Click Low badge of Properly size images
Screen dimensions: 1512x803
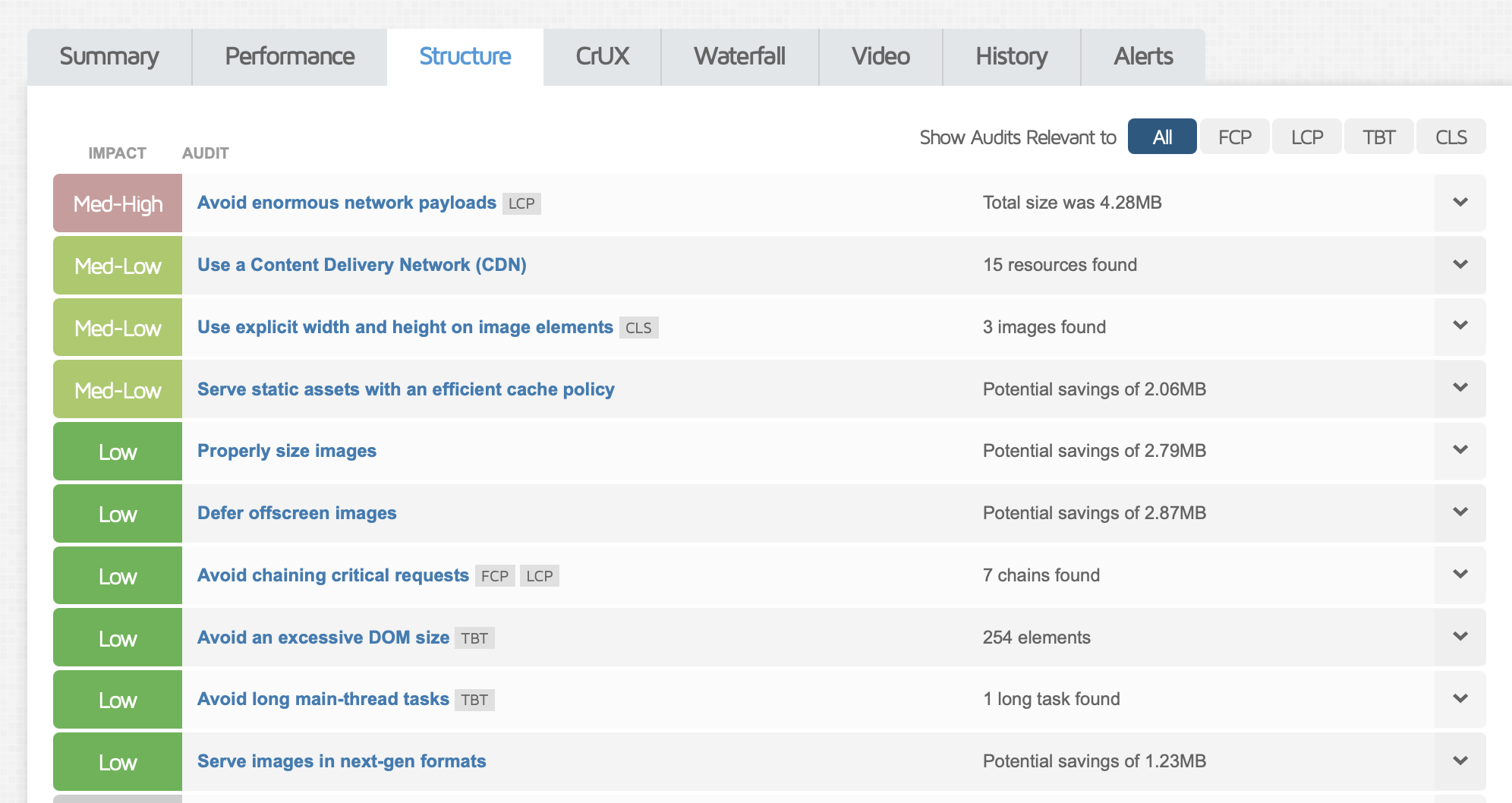click(x=118, y=452)
